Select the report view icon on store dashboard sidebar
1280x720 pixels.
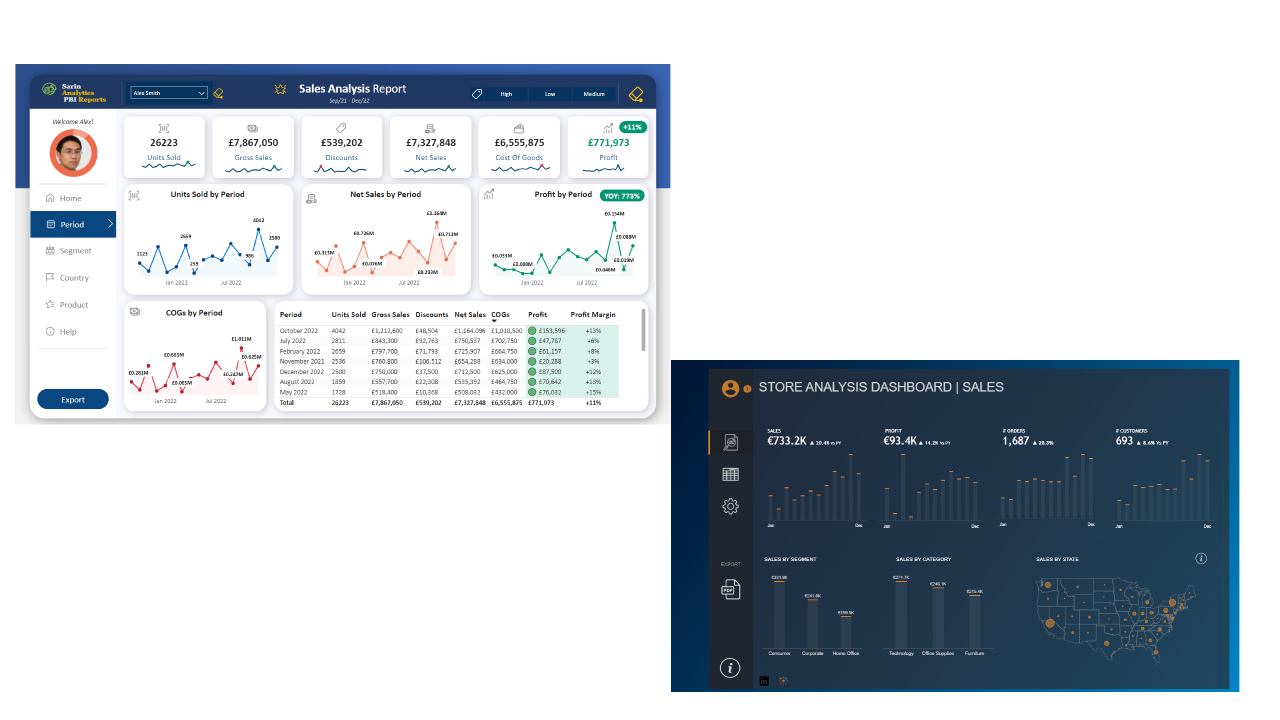tap(730, 441)
